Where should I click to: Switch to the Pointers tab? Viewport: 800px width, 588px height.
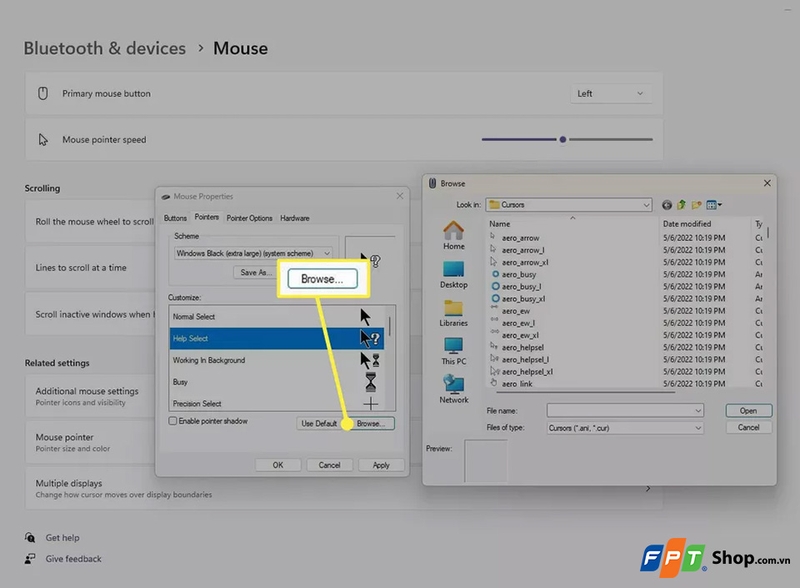207,217
